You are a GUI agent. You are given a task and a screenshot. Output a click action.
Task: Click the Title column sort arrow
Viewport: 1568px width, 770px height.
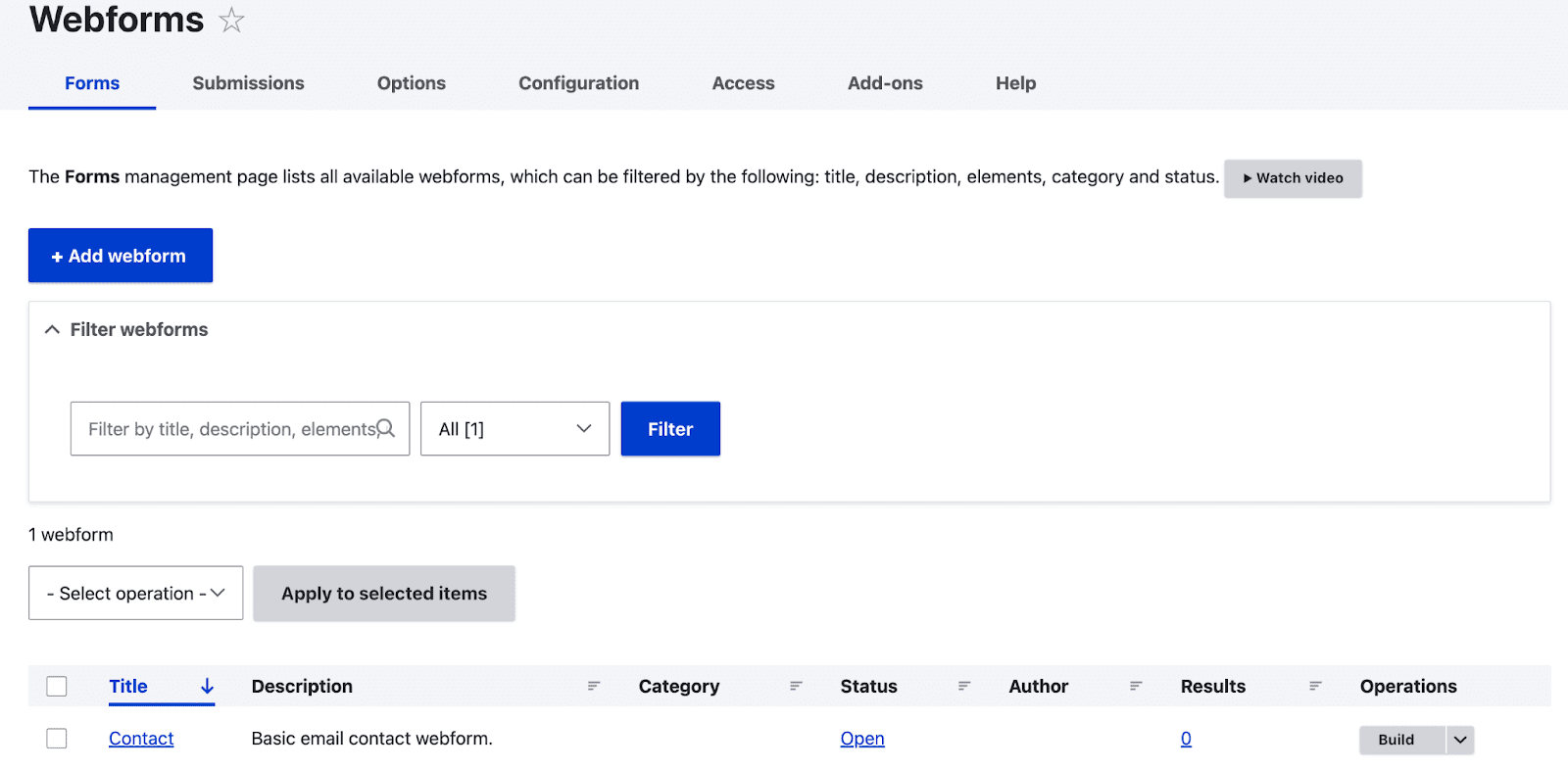(207, 687)
